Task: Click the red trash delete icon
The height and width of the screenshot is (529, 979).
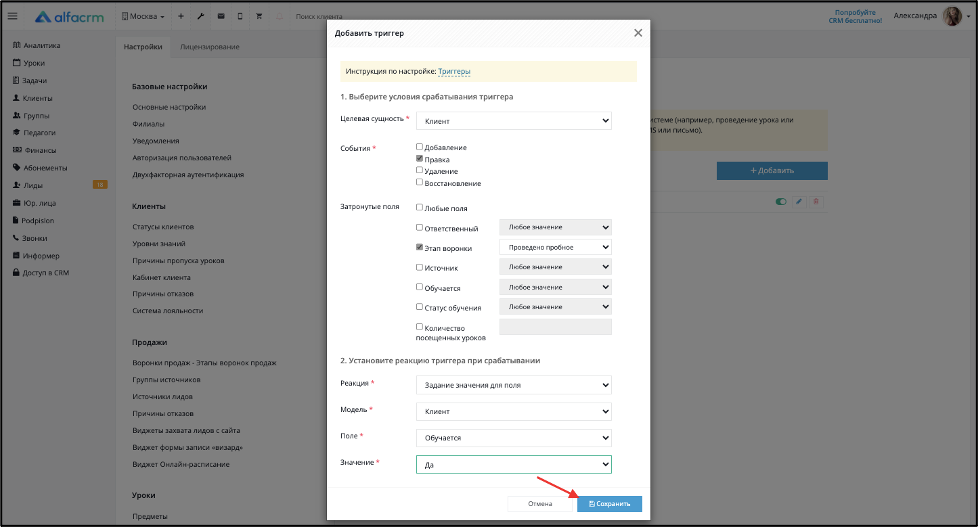Action: (816, 202)
